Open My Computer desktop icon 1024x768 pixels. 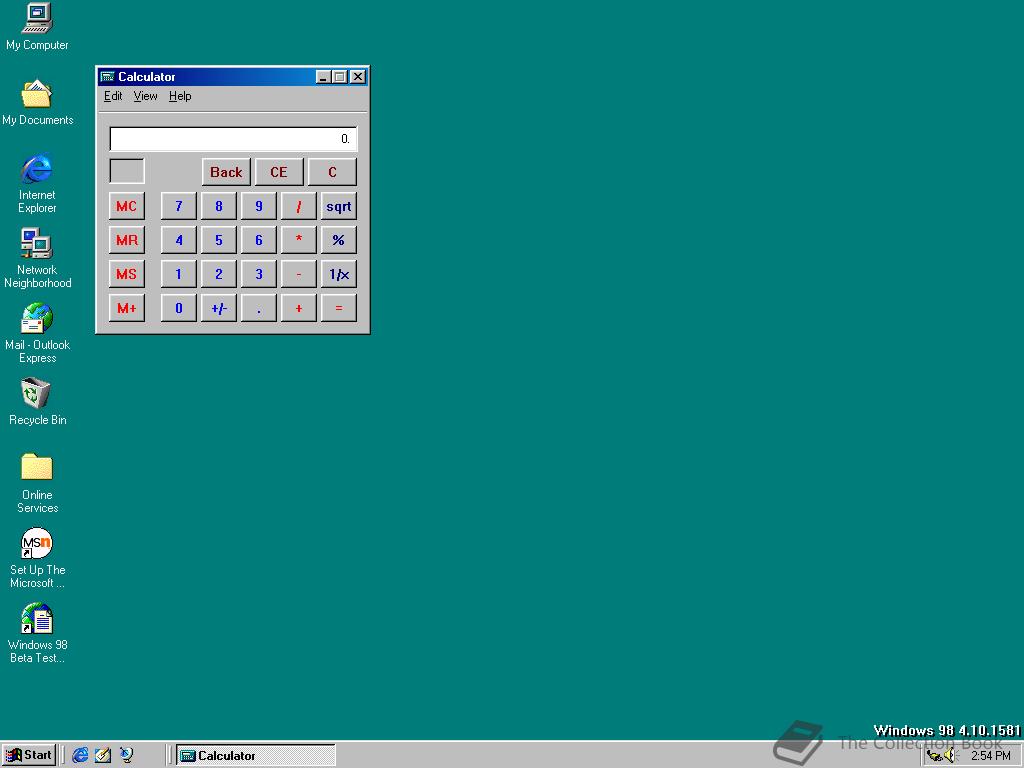tap(37, 26)
